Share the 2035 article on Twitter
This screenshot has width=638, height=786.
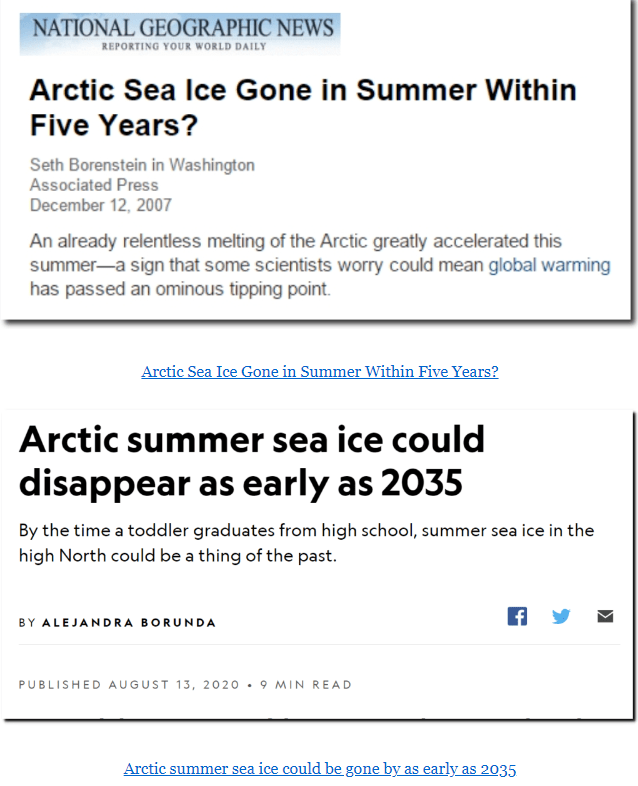(561, 616)
